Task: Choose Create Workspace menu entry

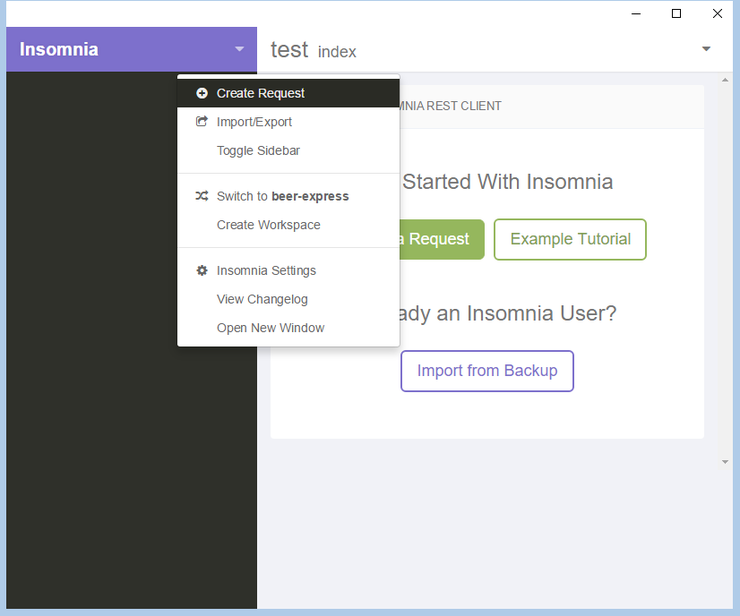Action: [x=288, y=225]
